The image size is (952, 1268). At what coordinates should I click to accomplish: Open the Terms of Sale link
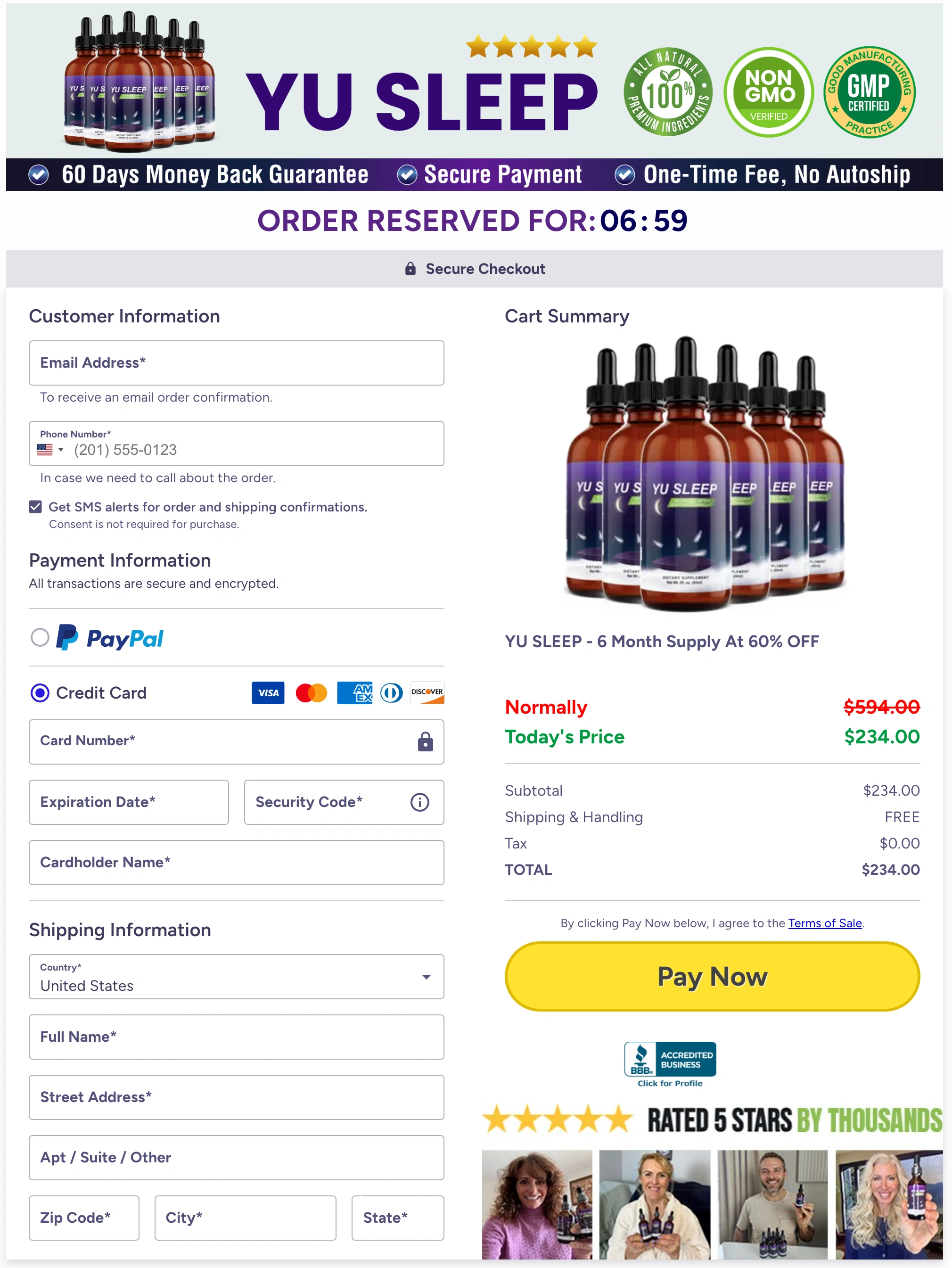(x=825, y=923)
